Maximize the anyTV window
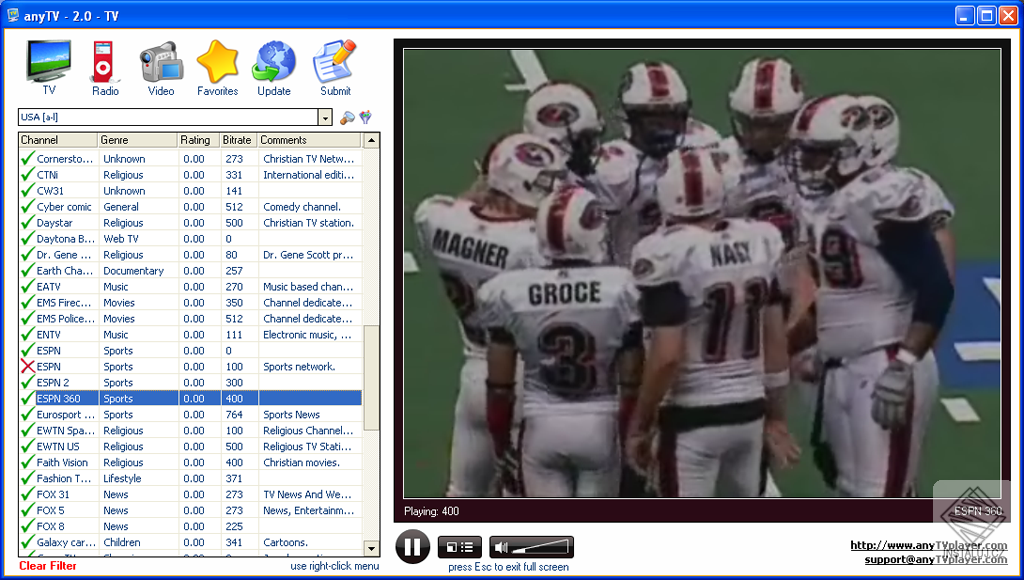 [x=987, y=16]
